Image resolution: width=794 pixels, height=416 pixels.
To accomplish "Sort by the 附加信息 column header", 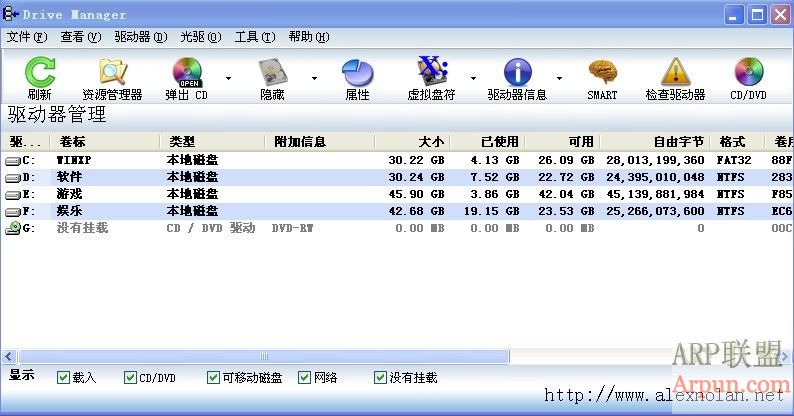I will (320, 142).
